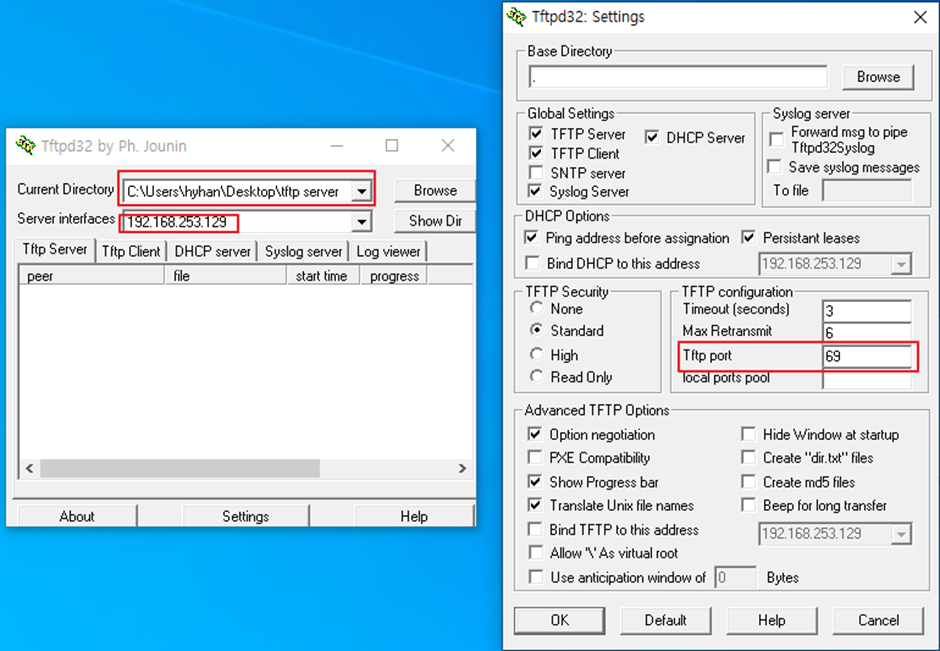Click the horizontal scrollbar thumb
The image size is (940, 651).
click(x=180, y=468)
